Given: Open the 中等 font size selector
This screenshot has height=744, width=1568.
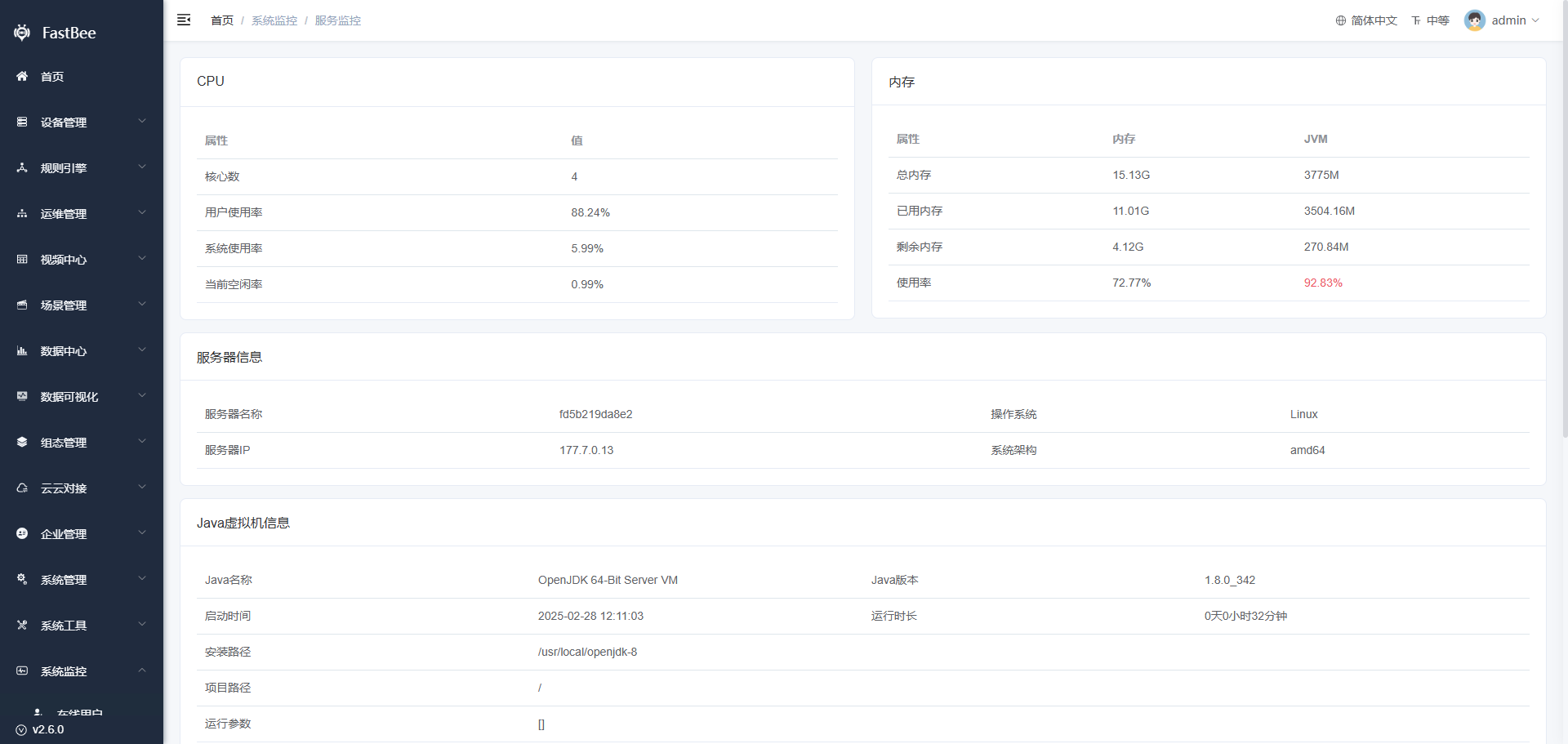Looking at the screenshot, I should point(1430,20).
